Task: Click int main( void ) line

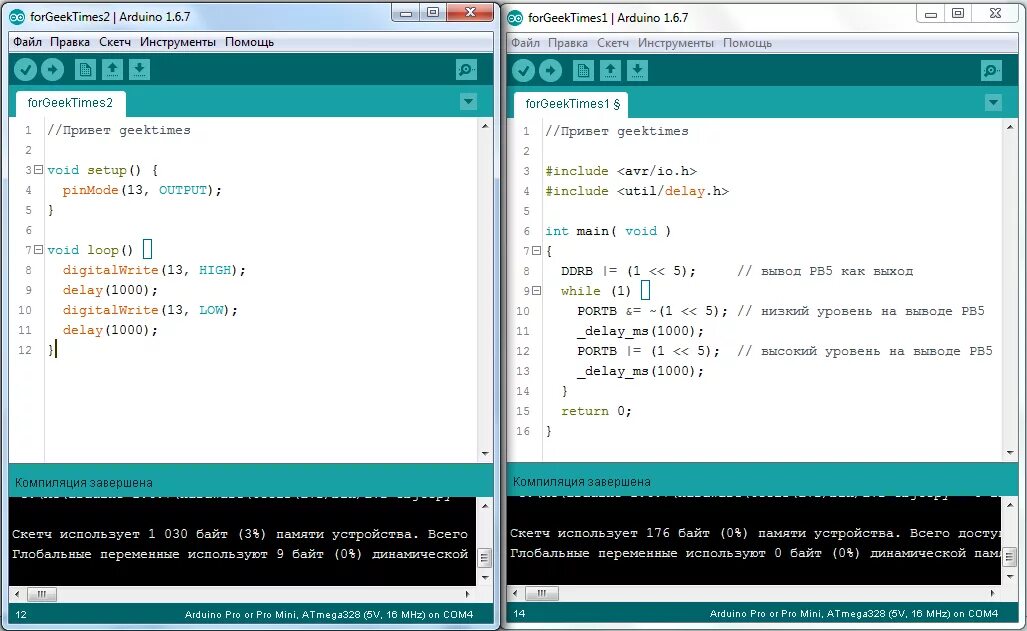Action: point(608,231)
